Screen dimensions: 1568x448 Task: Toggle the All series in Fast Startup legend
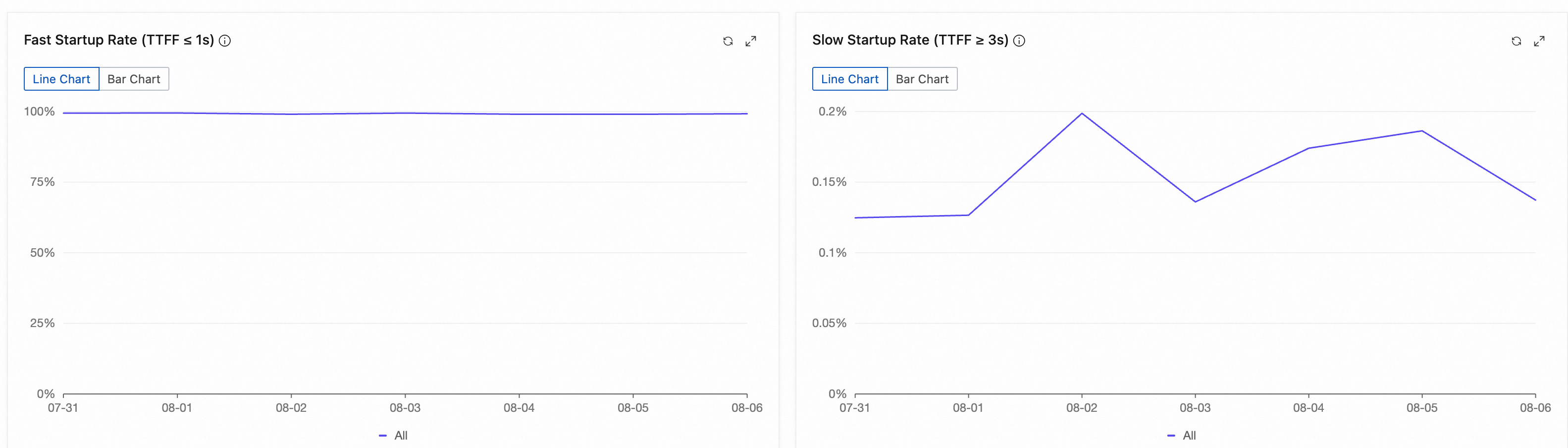point(394,435)
